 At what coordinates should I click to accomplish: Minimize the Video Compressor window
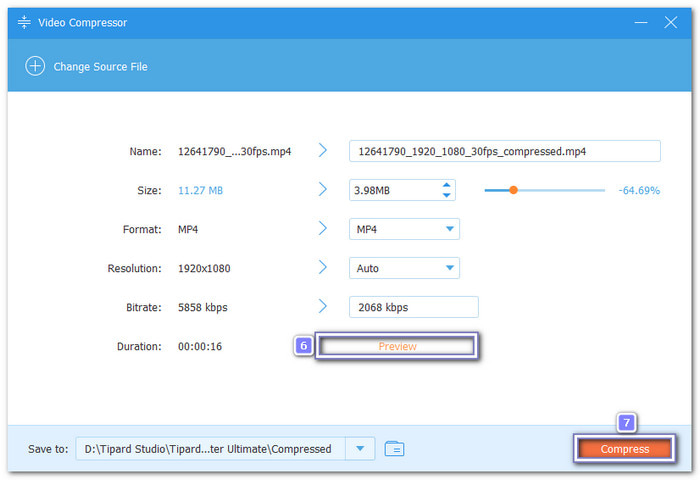pyautogui.click(x=641, y=22)
